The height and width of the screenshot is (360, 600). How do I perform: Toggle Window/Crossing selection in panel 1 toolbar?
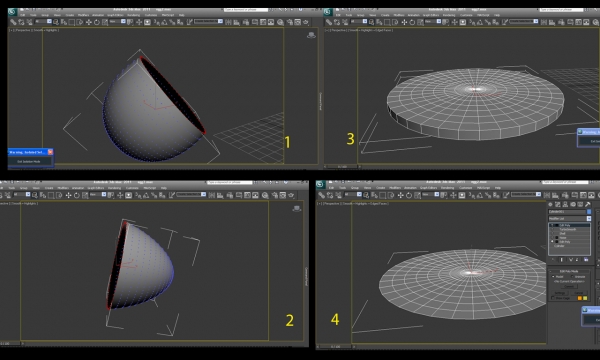tap(79, 22)
